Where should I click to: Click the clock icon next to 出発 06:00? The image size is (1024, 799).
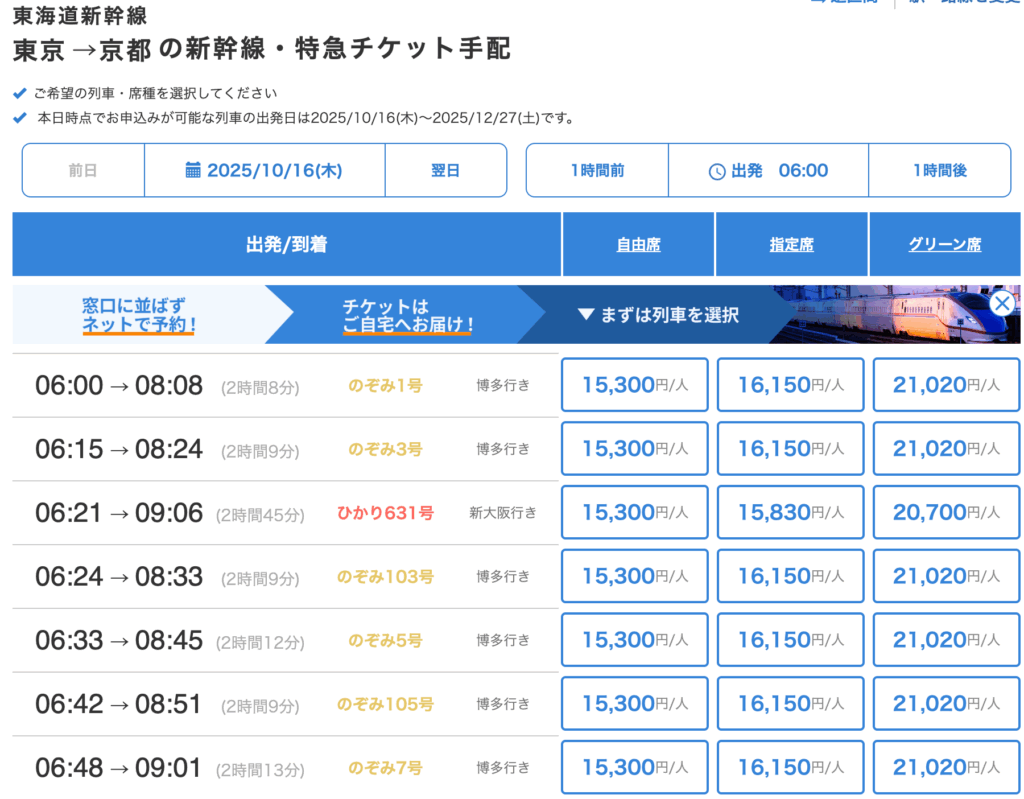coord(716,171)
